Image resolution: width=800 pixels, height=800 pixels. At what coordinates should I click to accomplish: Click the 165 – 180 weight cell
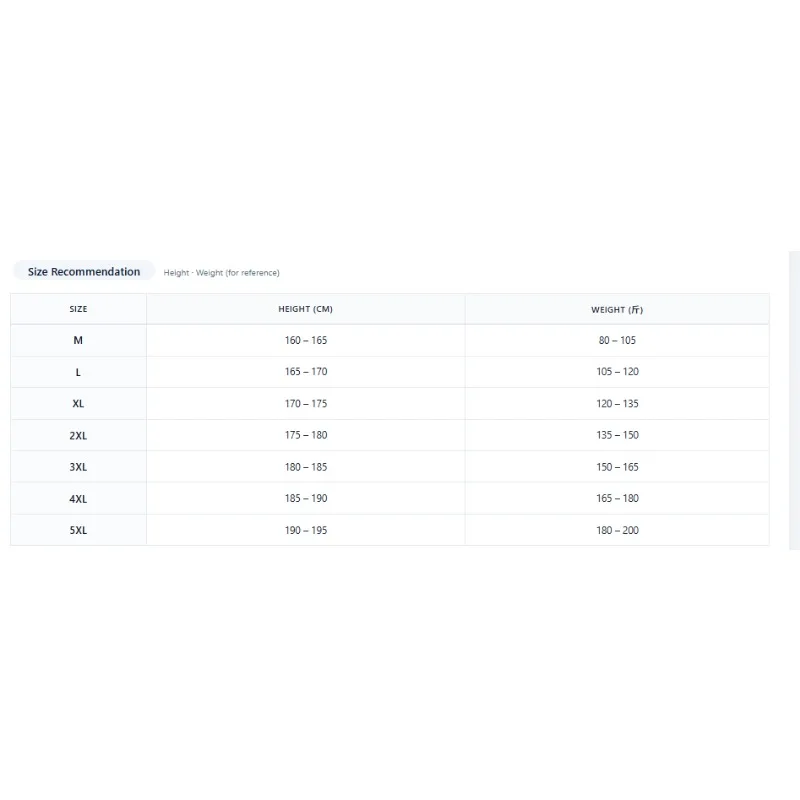point(617,499)
